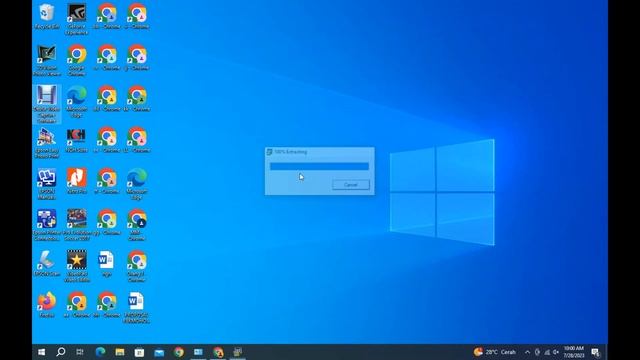This screenshot has height=360, width=640.
Task: Select the Edge shortcut below the Google Chrome shortcut
Action: (76, 102)
